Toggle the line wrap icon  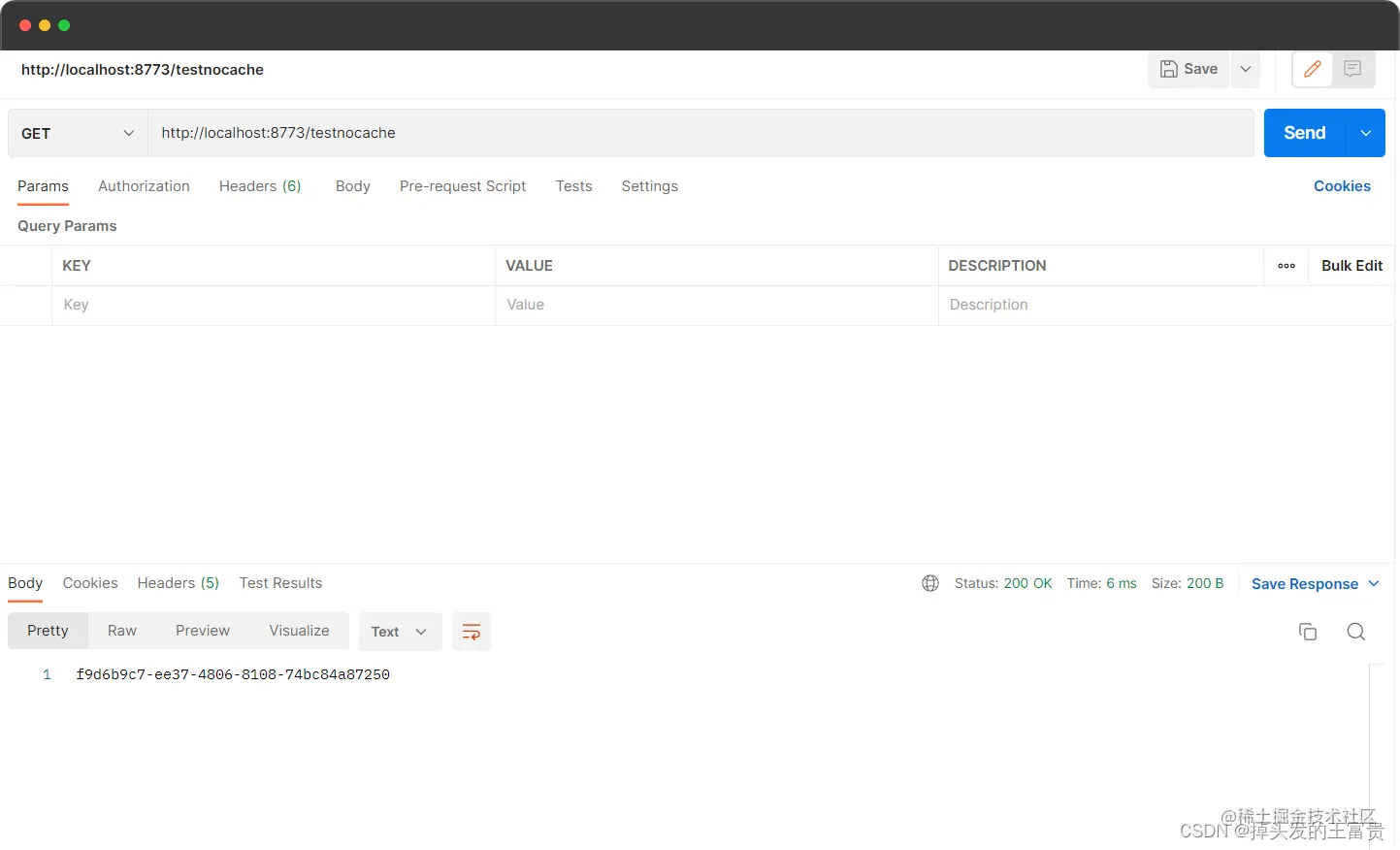click(472, 632)
